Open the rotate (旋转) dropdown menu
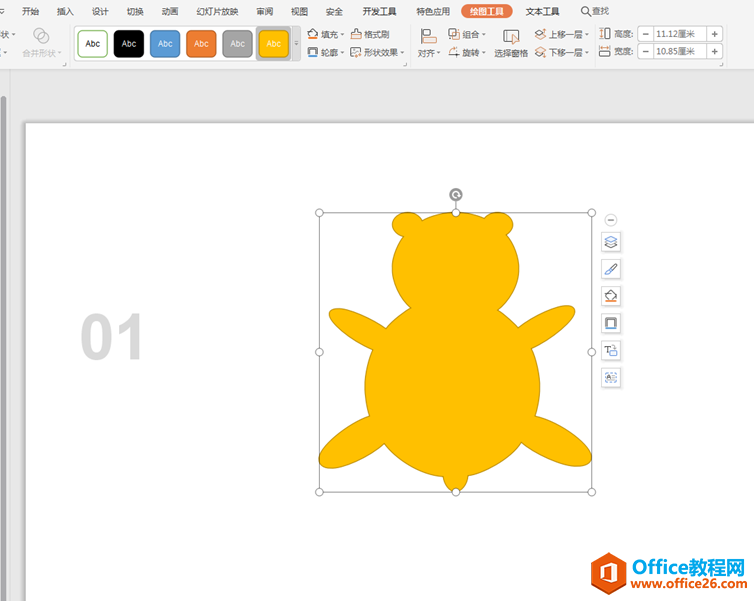Viewport: 754px width, 601px height. pos(467,52)
